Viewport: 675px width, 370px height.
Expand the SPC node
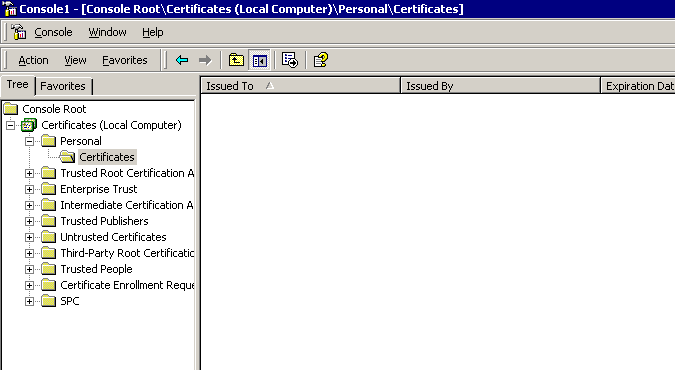29,301
